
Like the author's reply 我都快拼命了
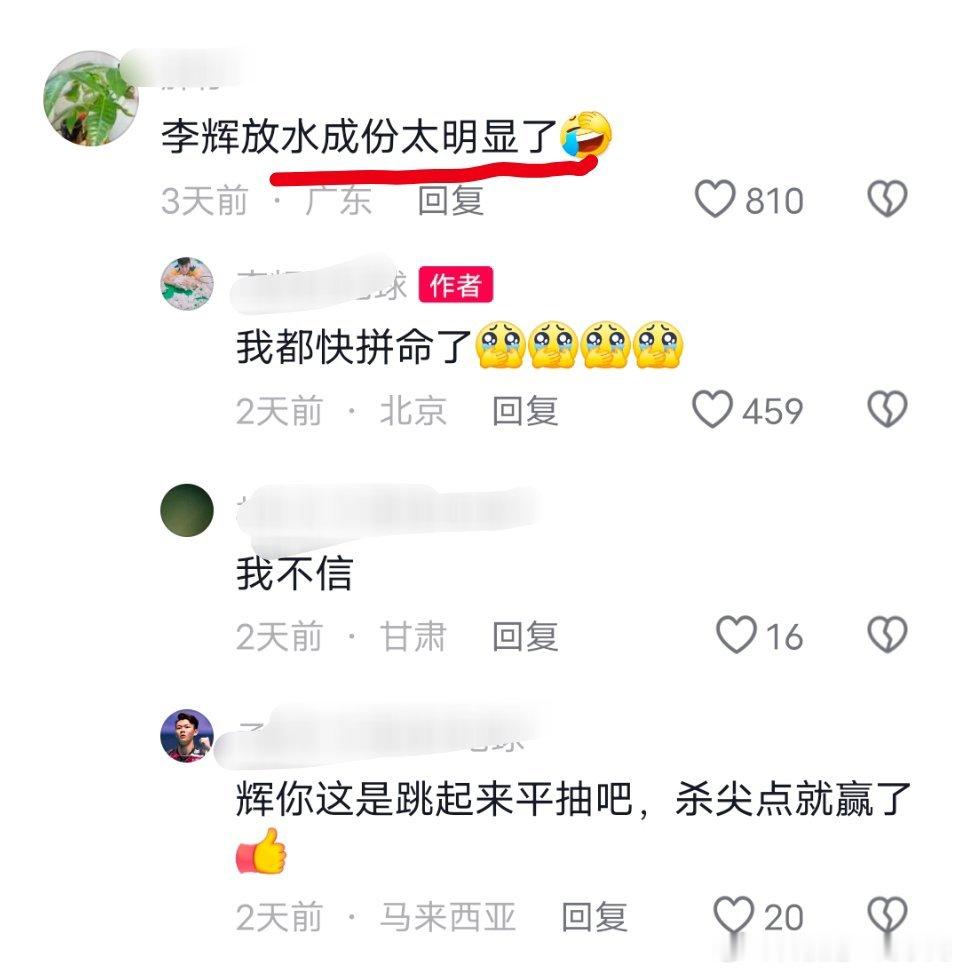pos(712,409)
